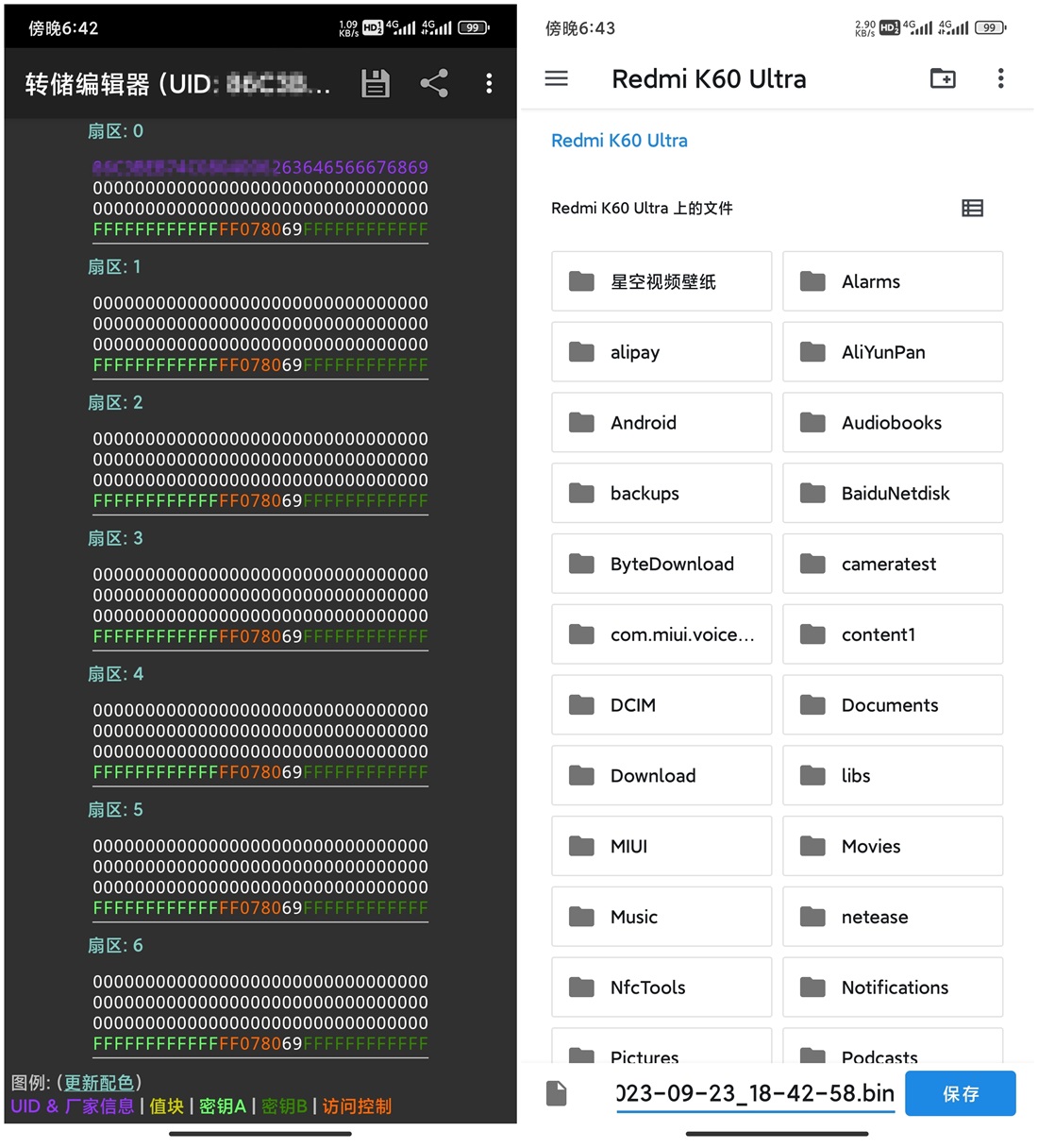The width and height of the screenshot is (1038, 1148).
Task: Open file picker three-dot overflow menu
Action: (1001, 78)
